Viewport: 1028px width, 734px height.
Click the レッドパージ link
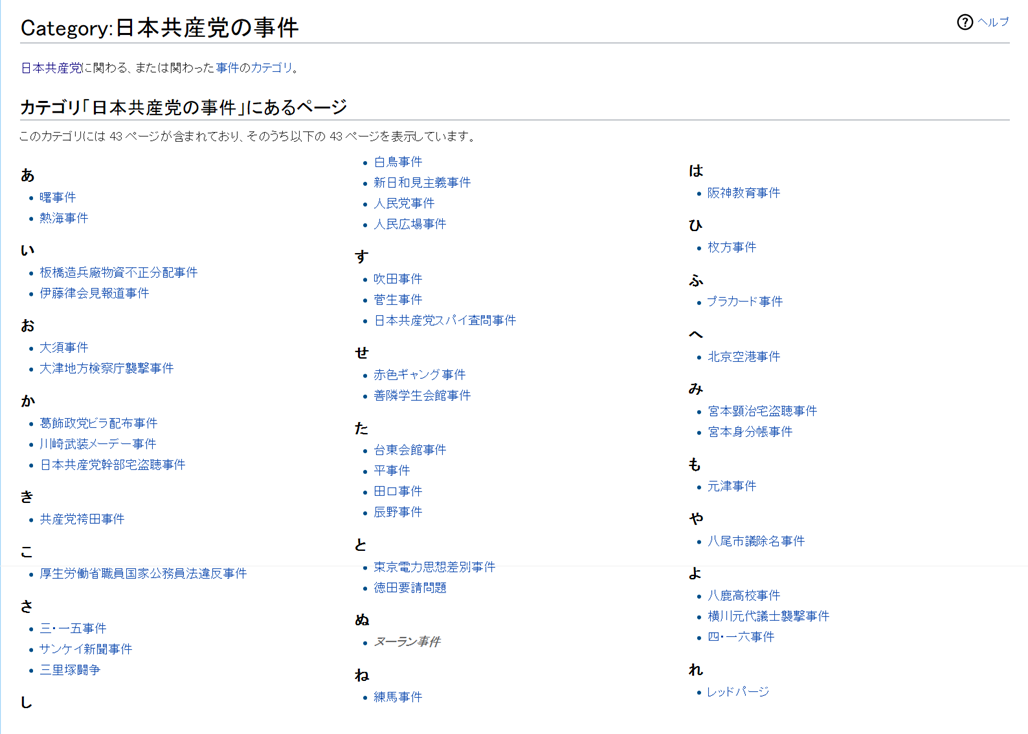tap(738, 692)
